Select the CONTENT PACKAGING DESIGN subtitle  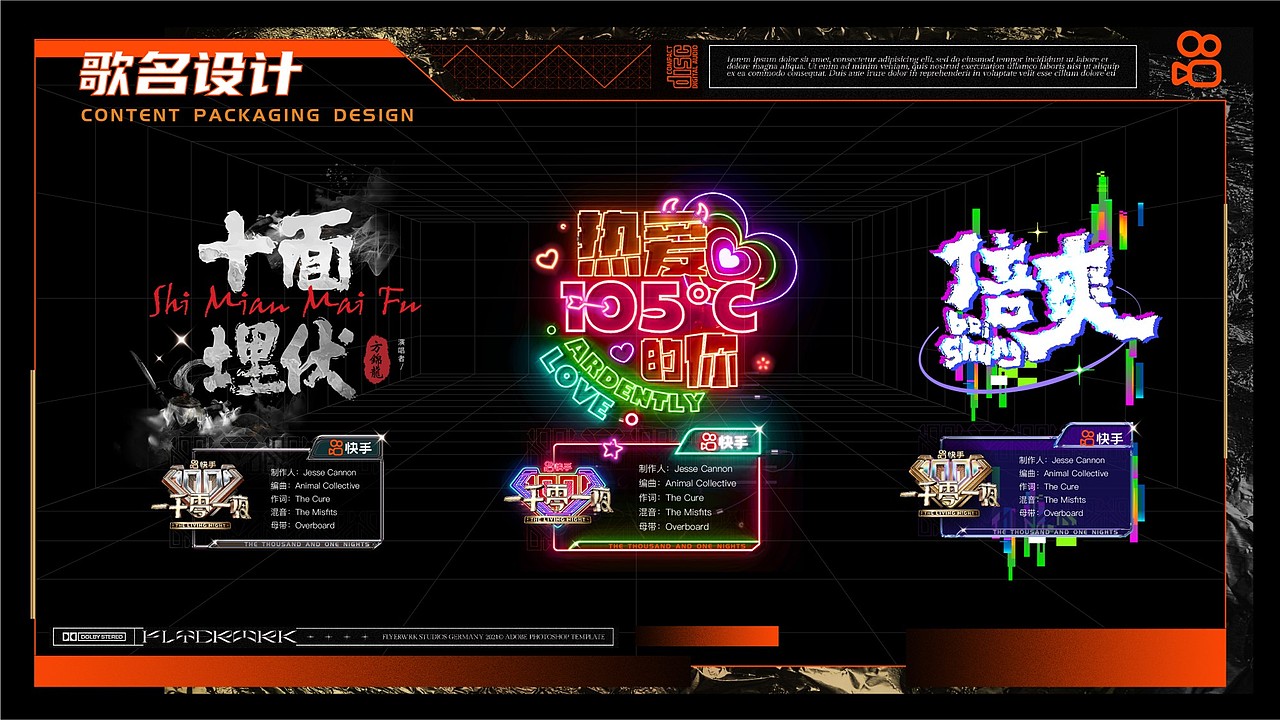coord(247,115)
